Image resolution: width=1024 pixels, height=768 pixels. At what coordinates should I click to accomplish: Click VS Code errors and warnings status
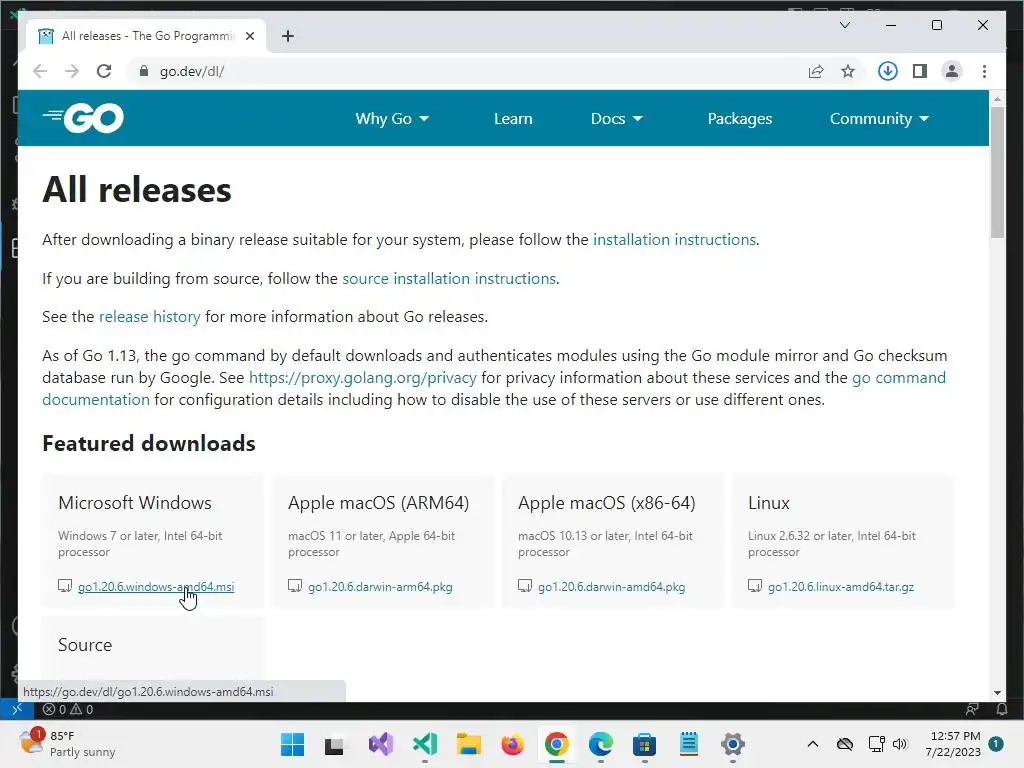[68, 709]
